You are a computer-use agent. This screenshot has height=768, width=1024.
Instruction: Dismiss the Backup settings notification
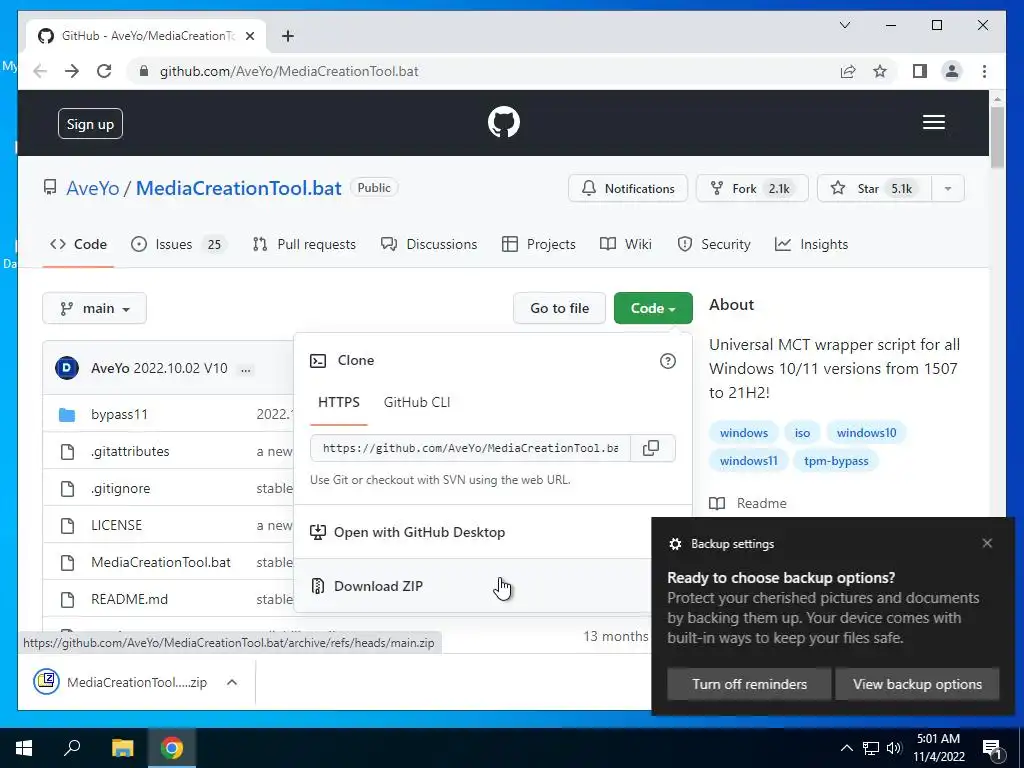[987, 543]
